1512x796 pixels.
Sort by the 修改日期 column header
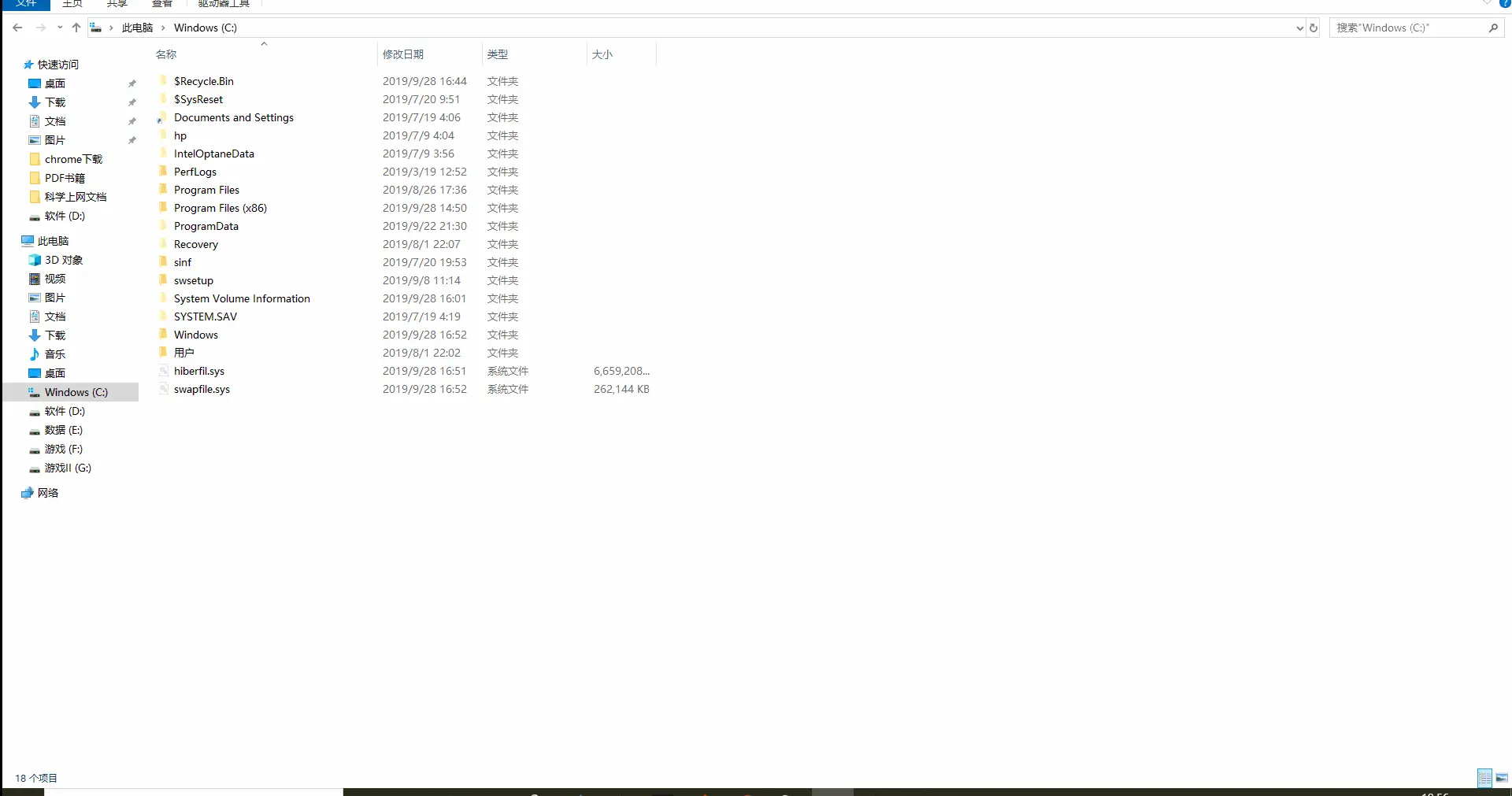pos(404,54)
